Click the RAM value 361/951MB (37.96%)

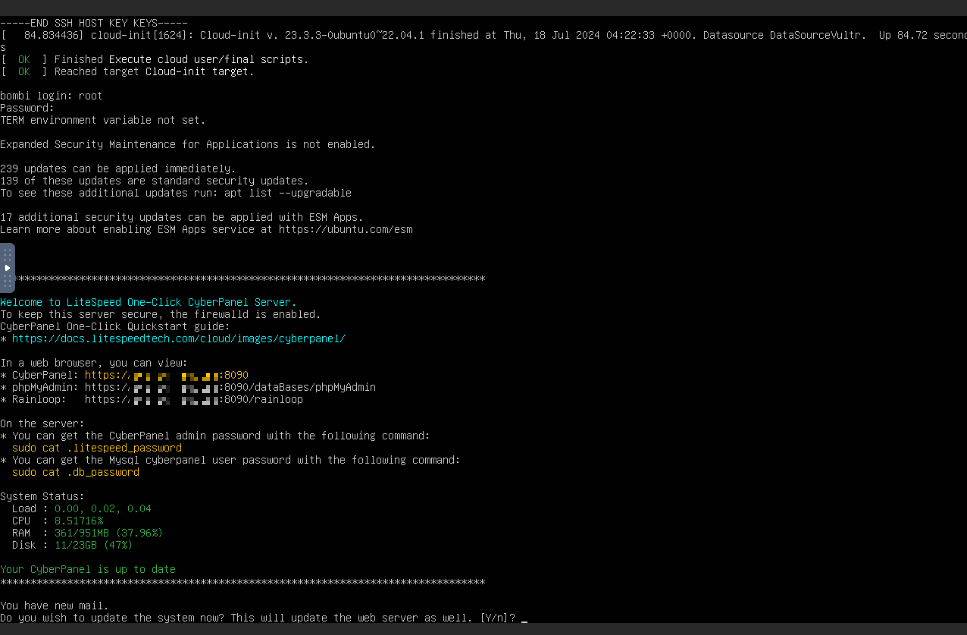(x=109, y=533)
